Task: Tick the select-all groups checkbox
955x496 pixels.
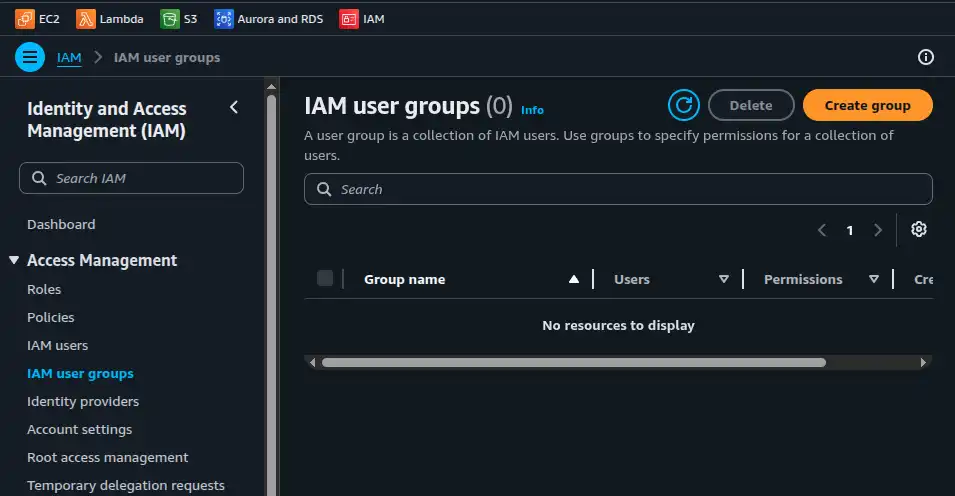Action: 325,278
